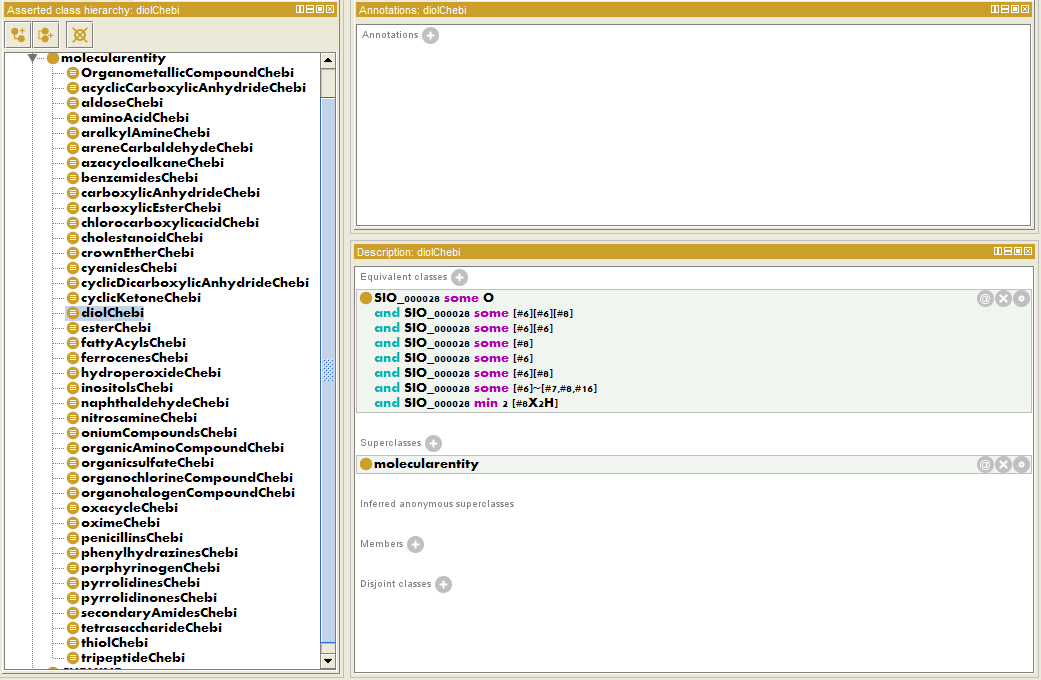Select aminoAcidChebi class
The height and width of the screenshot is (680, 1041).
[135, 118]
